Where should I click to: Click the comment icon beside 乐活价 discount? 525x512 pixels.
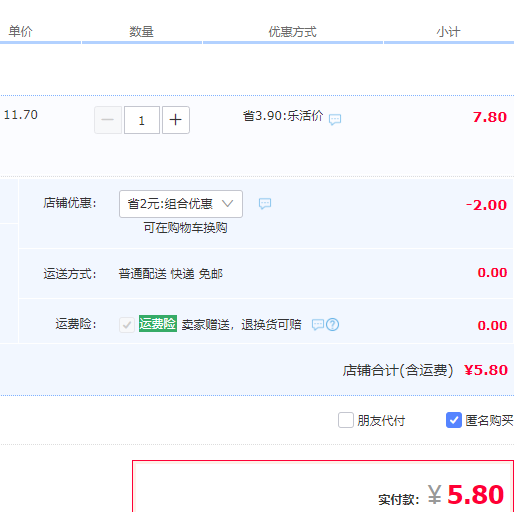click(335, 119)
